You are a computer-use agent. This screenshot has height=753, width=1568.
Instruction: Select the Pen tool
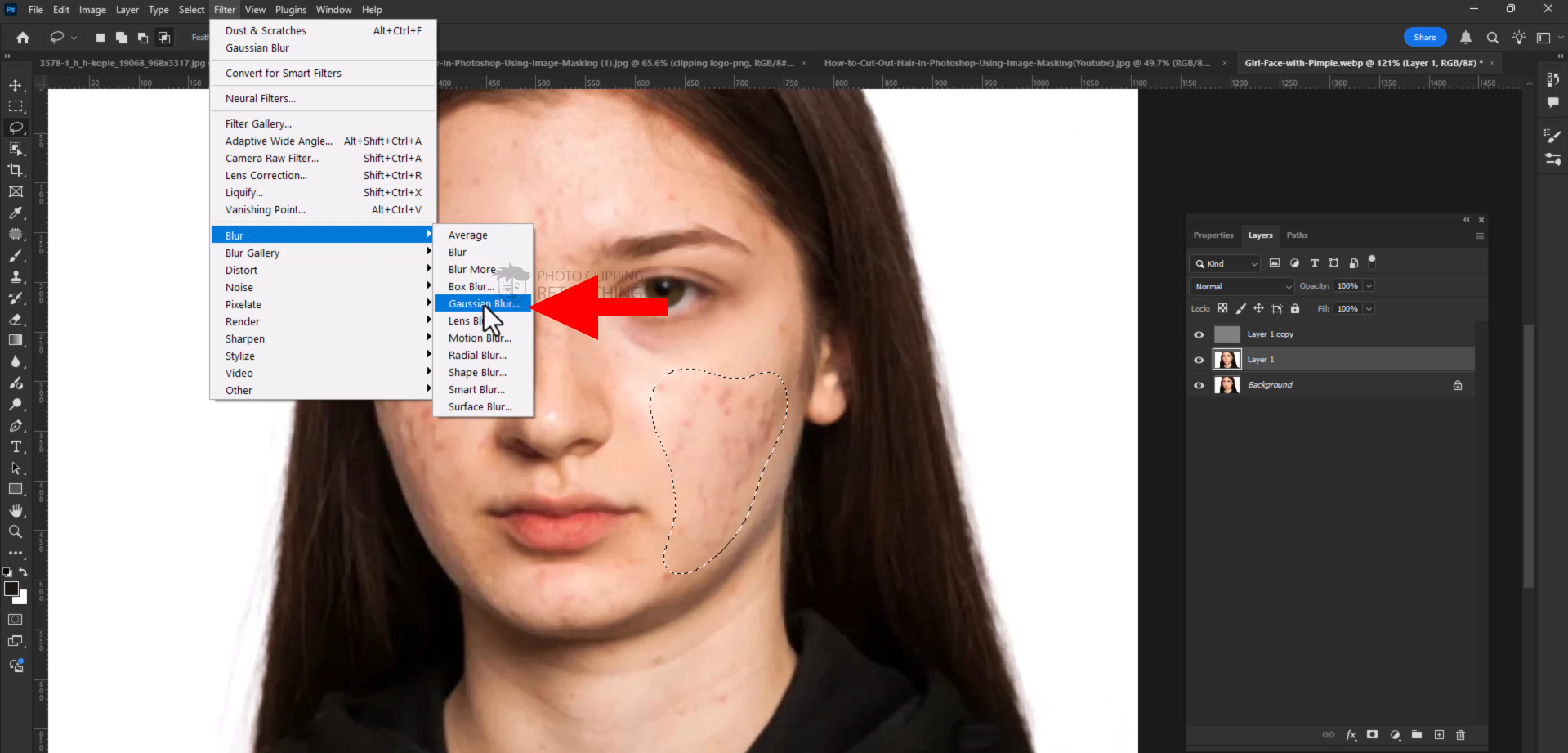[x=16, y=425]
